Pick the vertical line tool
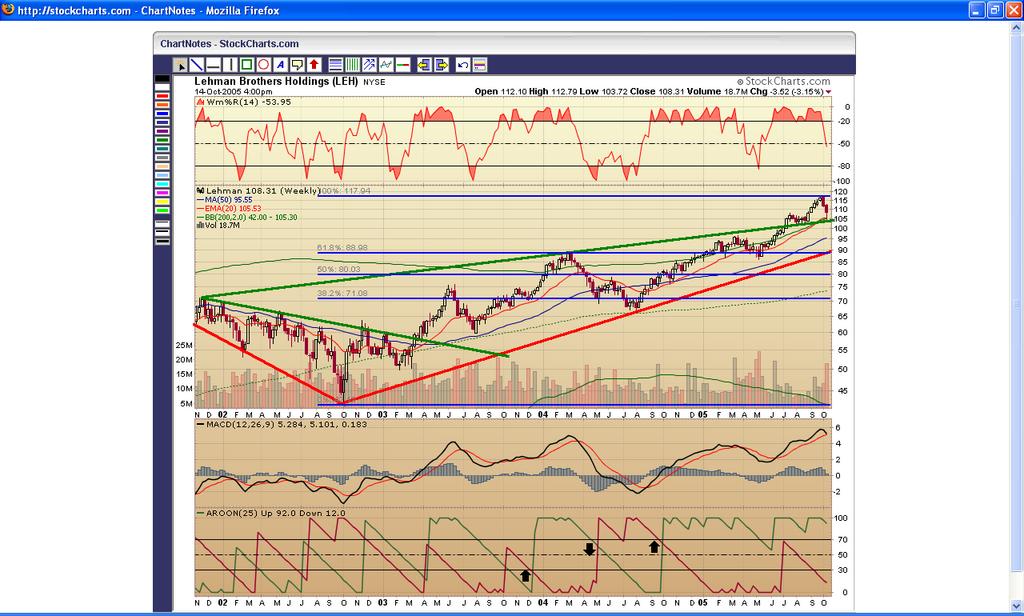 point(230,65)
